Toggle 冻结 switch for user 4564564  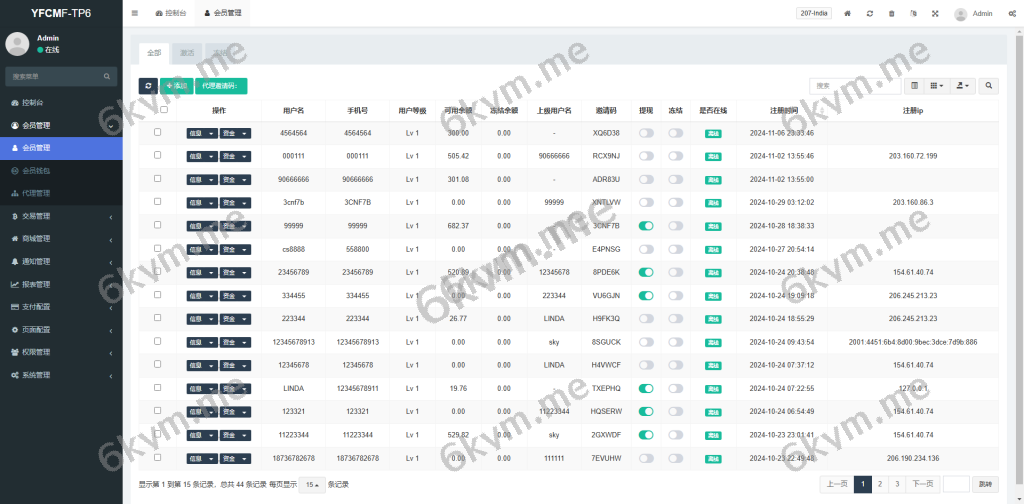point(676,132)
